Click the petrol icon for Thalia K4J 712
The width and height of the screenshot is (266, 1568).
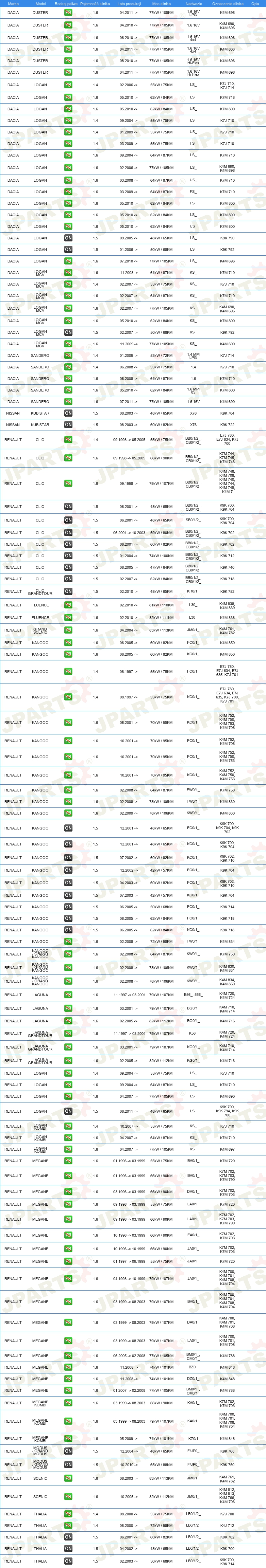tap(68, 1526)
